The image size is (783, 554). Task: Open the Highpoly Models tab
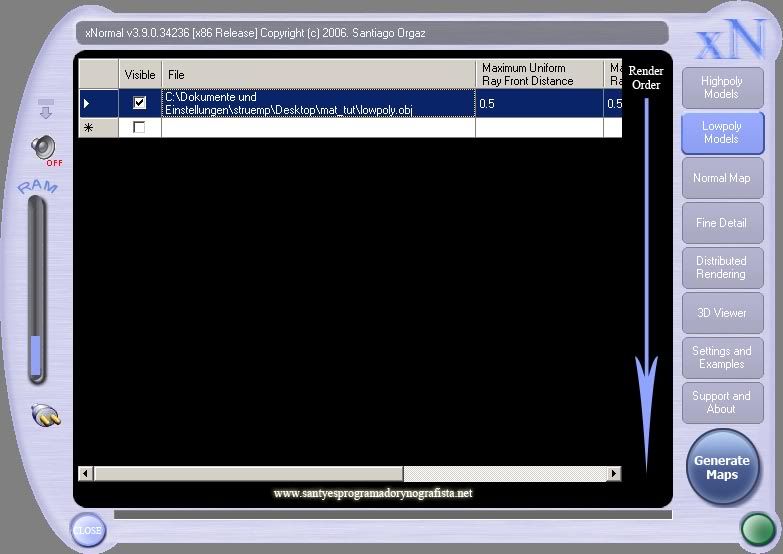coord(722,87)
